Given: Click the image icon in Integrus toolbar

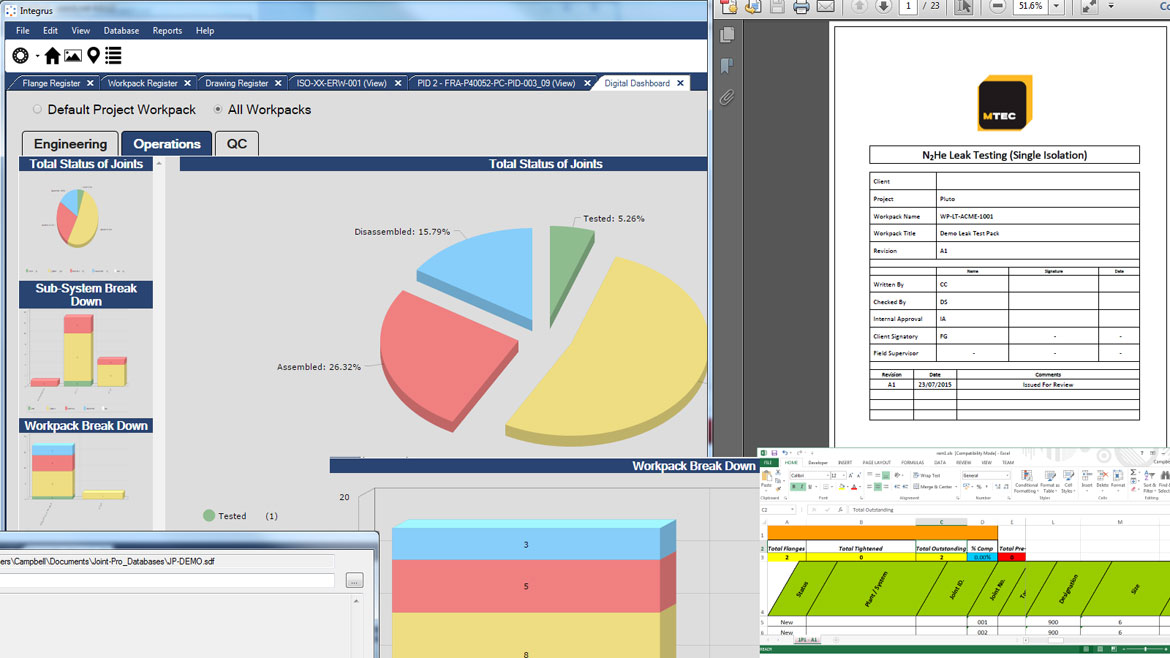Looking at the screenshot, I should [x=73, y=55].
